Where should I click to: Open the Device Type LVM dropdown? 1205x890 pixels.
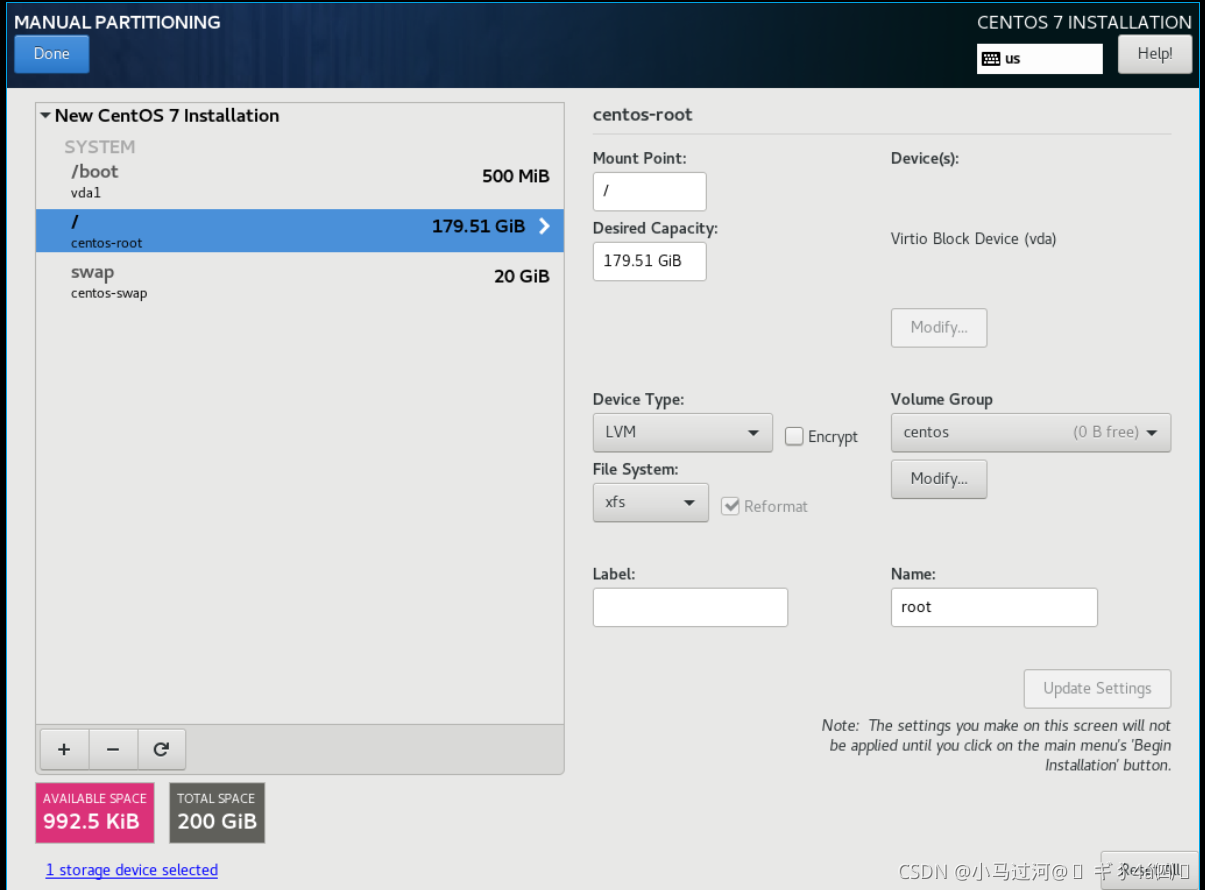click(682, 432)
